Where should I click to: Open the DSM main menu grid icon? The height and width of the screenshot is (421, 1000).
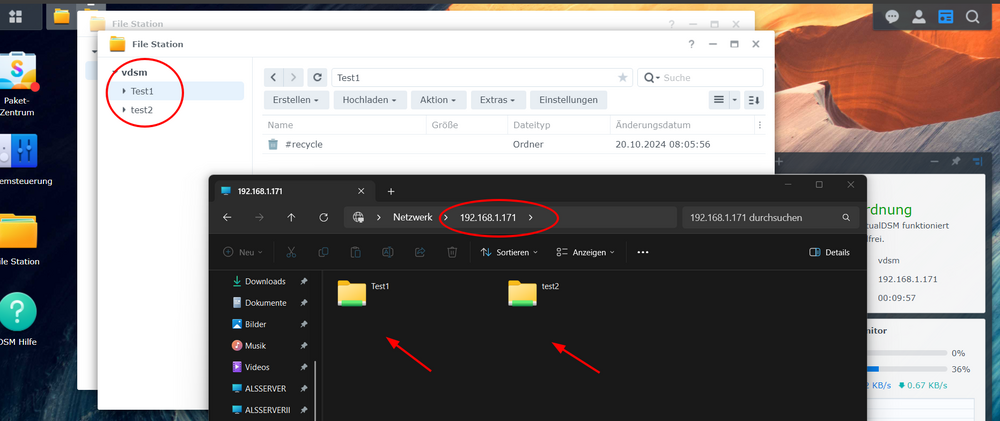click(x=14, y=17)
